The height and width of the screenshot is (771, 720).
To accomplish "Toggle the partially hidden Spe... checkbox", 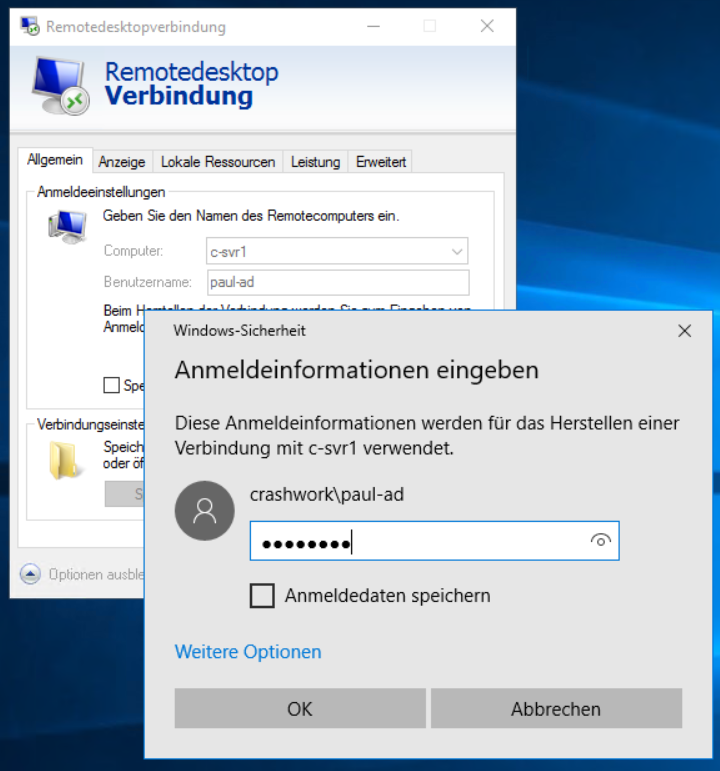I will click(112, 385).
